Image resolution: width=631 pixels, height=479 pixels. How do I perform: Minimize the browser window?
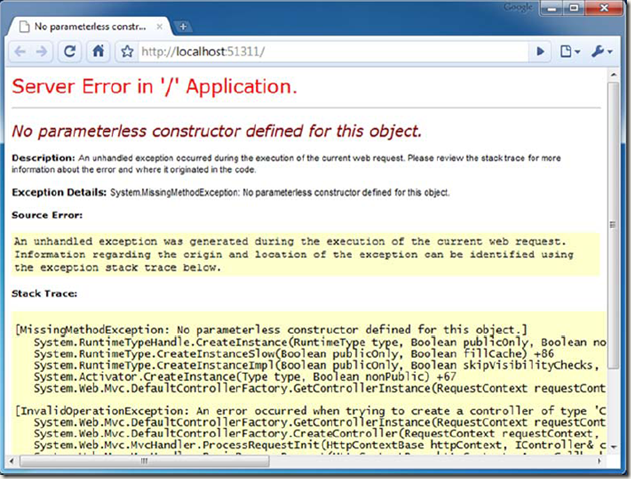[x=552, y=8]
